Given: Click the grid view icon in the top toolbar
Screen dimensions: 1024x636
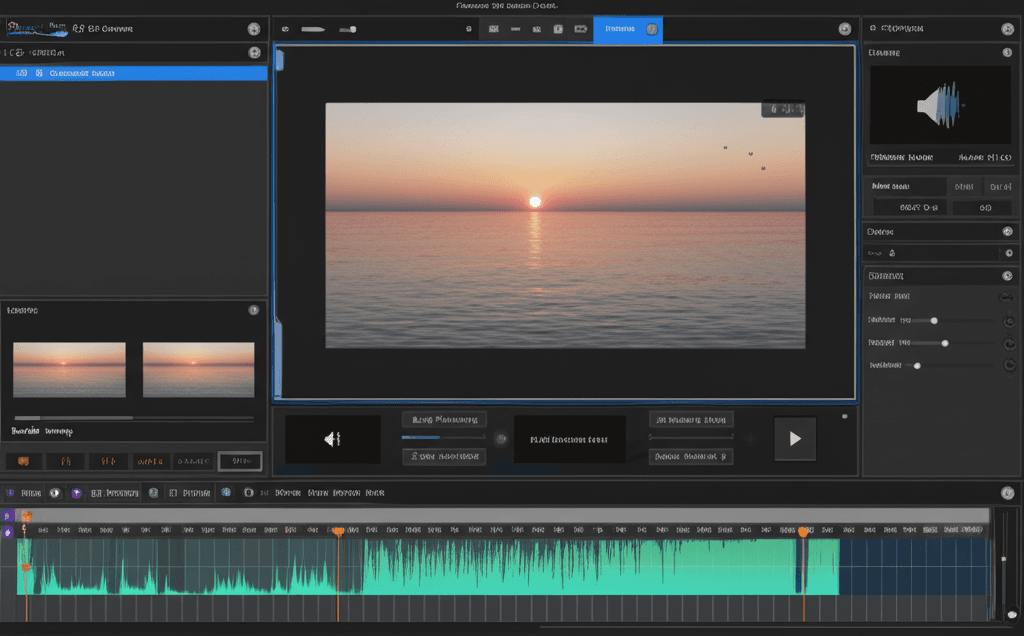Looking at the screenshot, I should tap(493, 29).
